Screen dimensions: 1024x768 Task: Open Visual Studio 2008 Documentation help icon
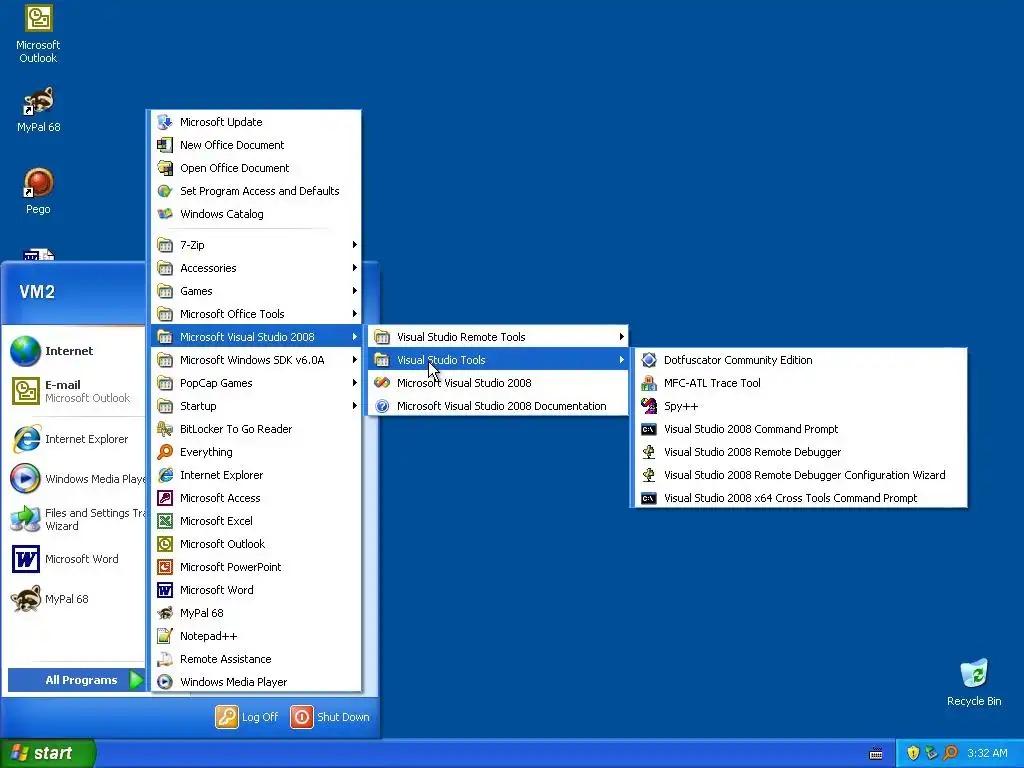coord(382,406)
